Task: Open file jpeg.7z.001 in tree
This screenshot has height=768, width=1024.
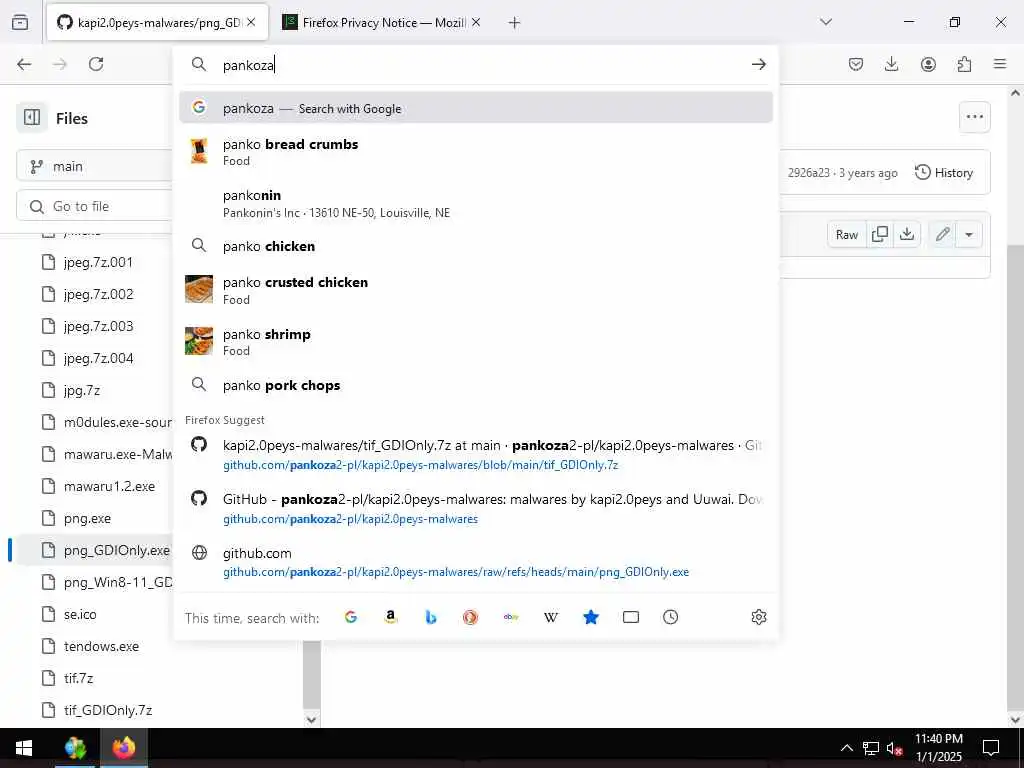Action: pyautogui.click(x=98, y=263)
